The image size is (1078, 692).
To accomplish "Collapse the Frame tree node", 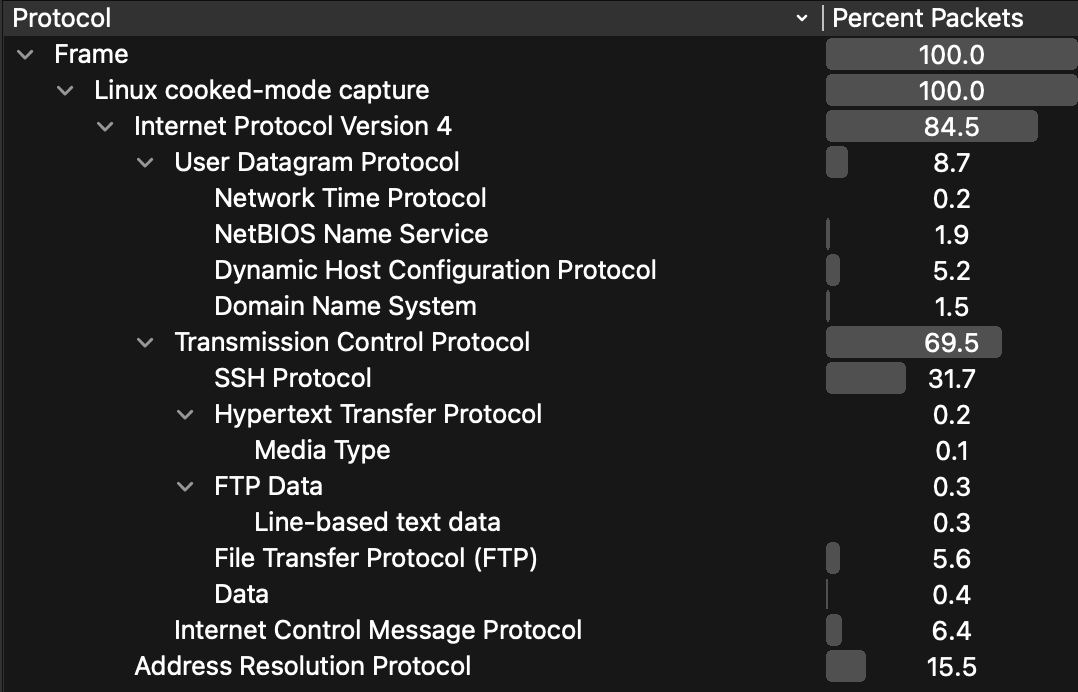I will pyautogui.click(x=25, y=55).
